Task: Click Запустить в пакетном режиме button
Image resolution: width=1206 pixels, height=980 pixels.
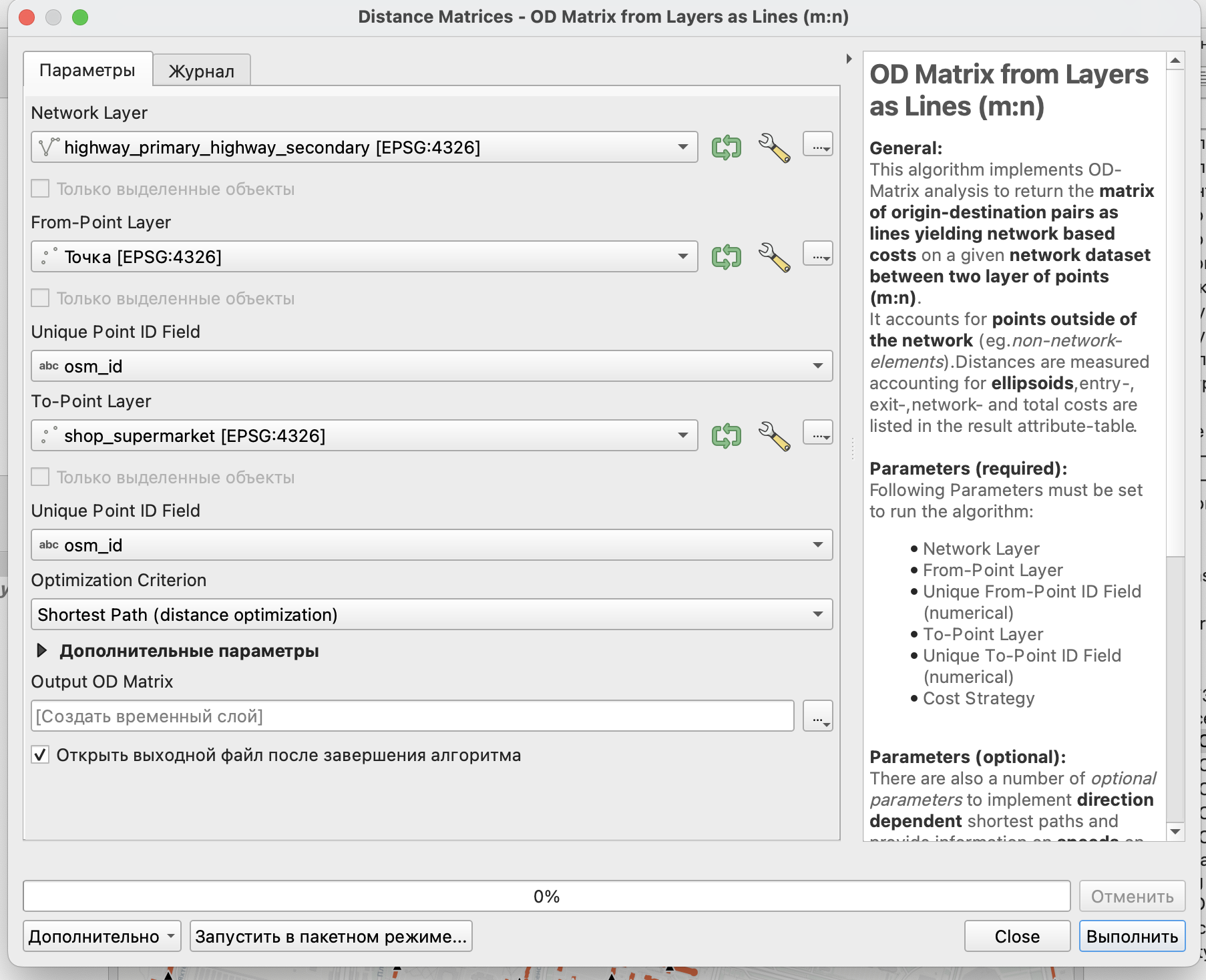Action: 331,937
